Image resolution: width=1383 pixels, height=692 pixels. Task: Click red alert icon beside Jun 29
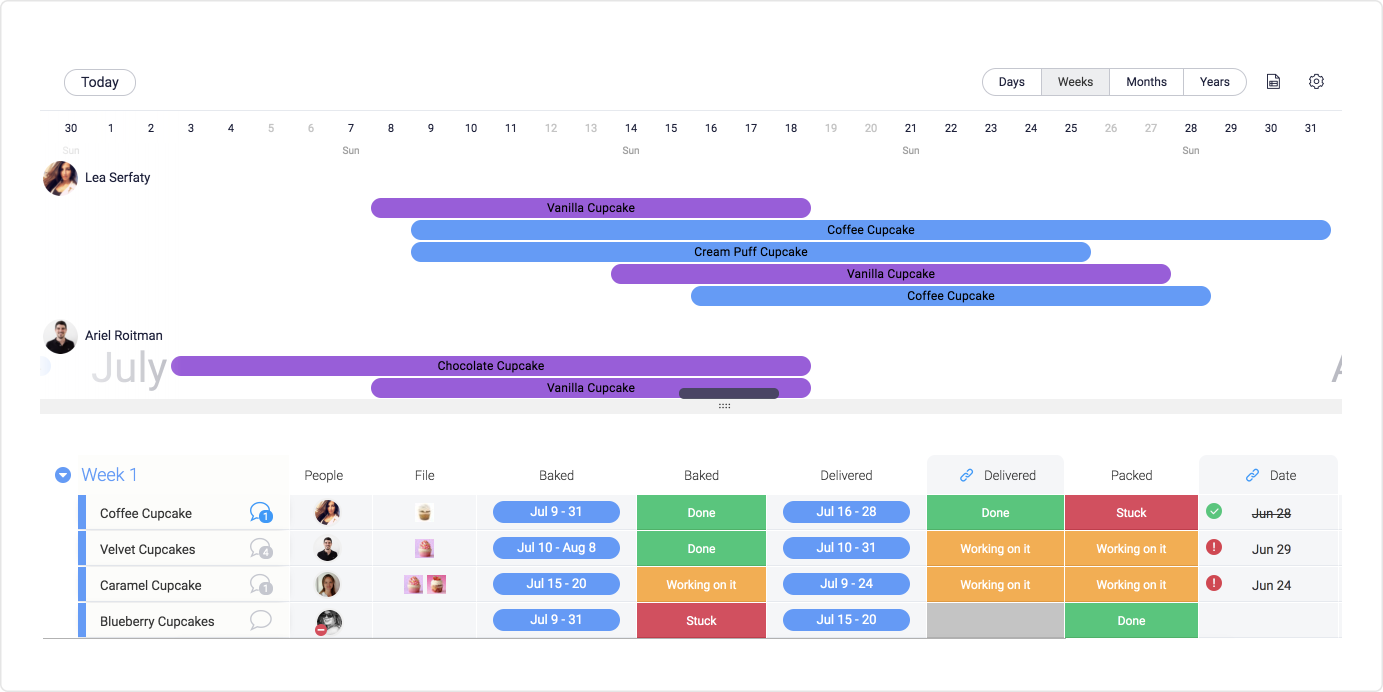tap(1214, 547)
